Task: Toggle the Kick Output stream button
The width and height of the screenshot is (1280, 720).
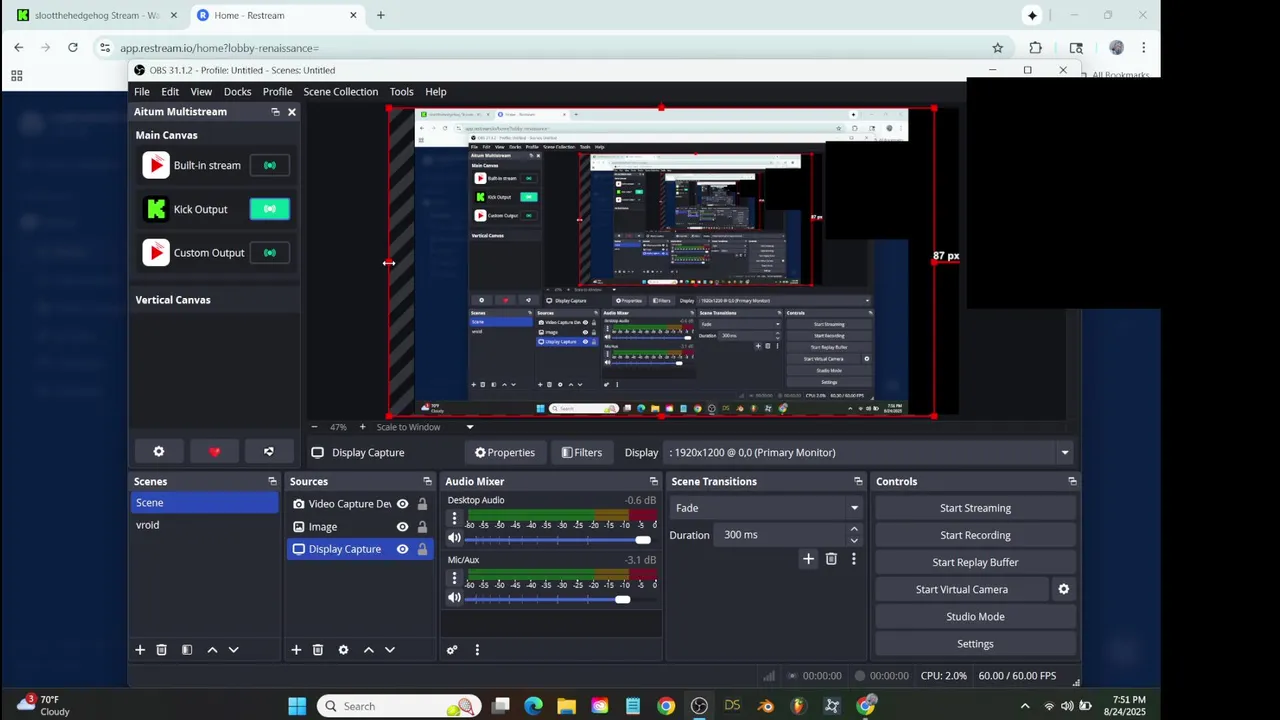Action: [x=269, y=209]
